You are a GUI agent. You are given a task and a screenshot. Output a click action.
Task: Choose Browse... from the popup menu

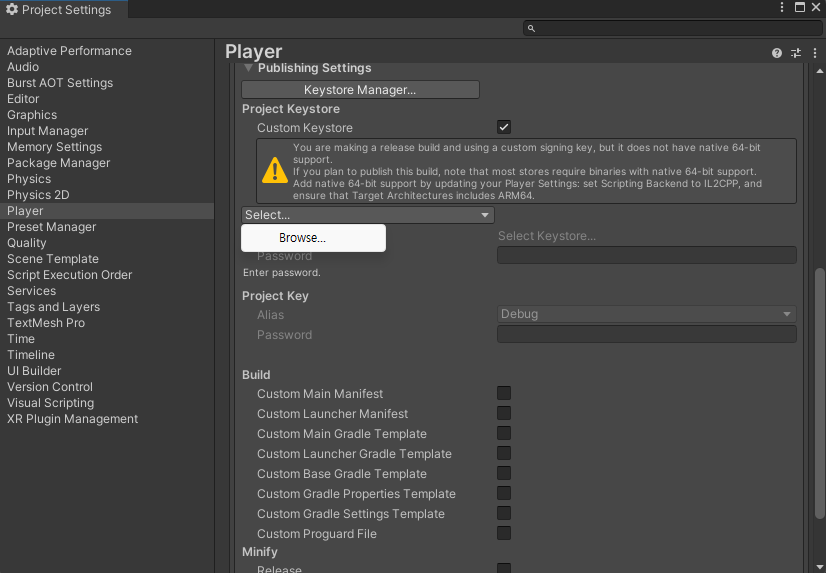coord(313,238)
